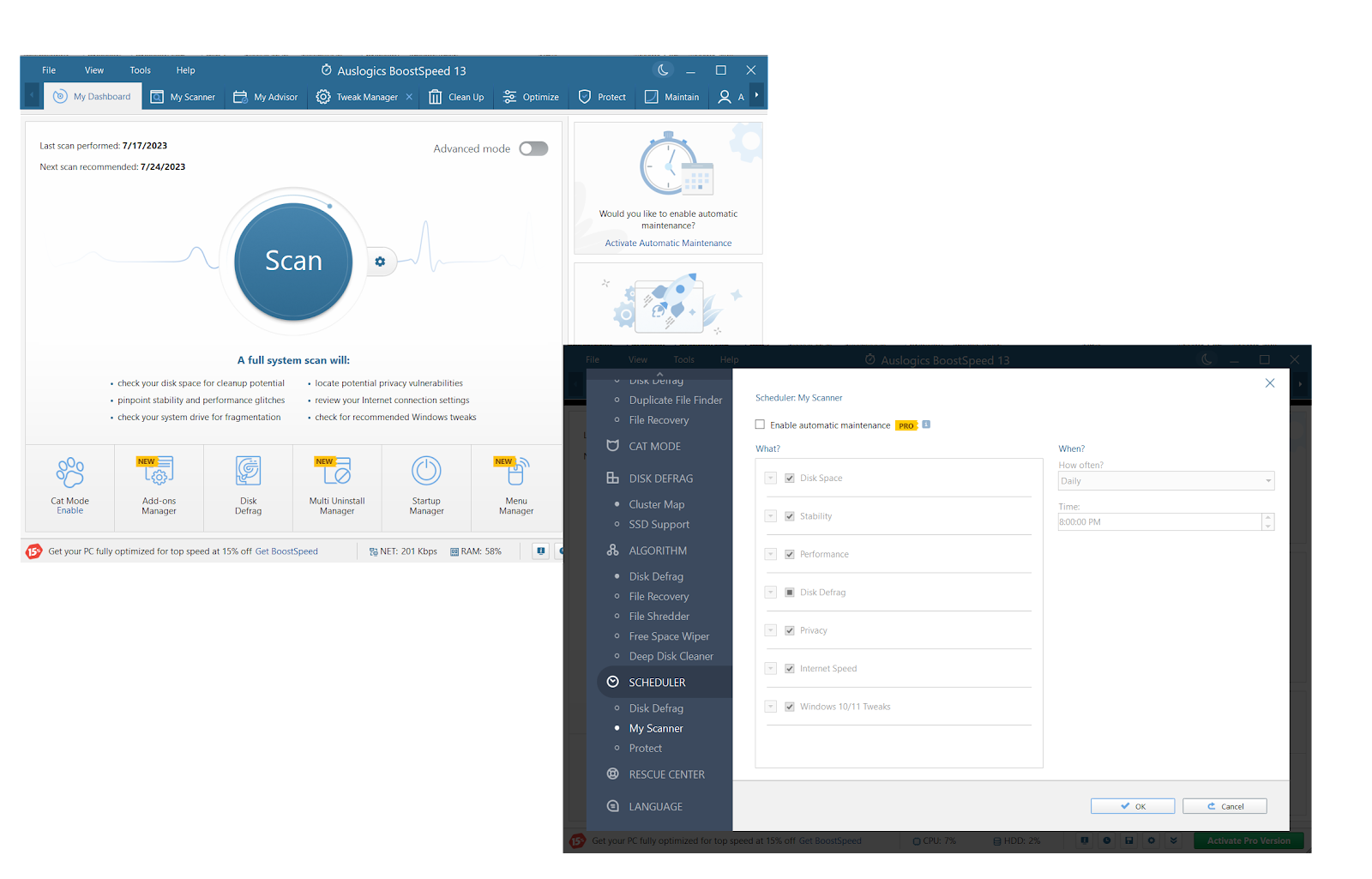Expand the Stability item arrow

pos(771,516)
